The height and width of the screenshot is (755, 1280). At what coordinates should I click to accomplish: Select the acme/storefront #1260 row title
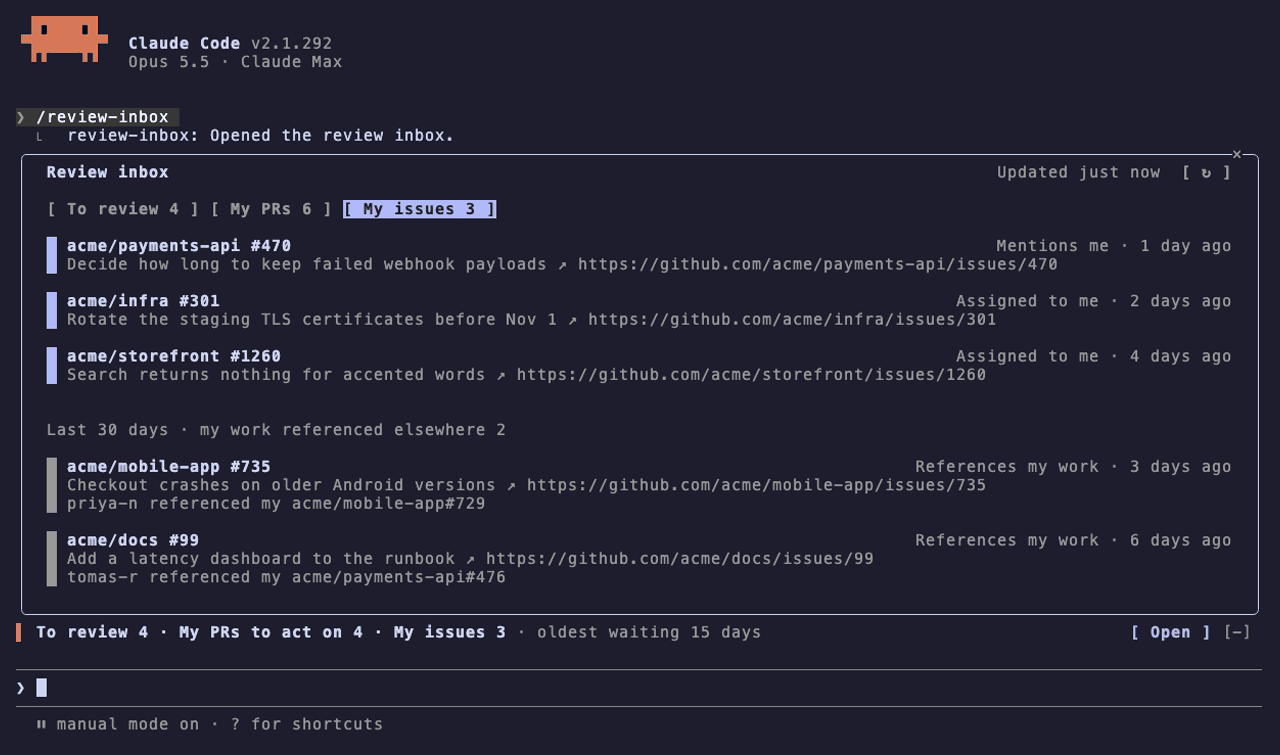pos(174,356)
